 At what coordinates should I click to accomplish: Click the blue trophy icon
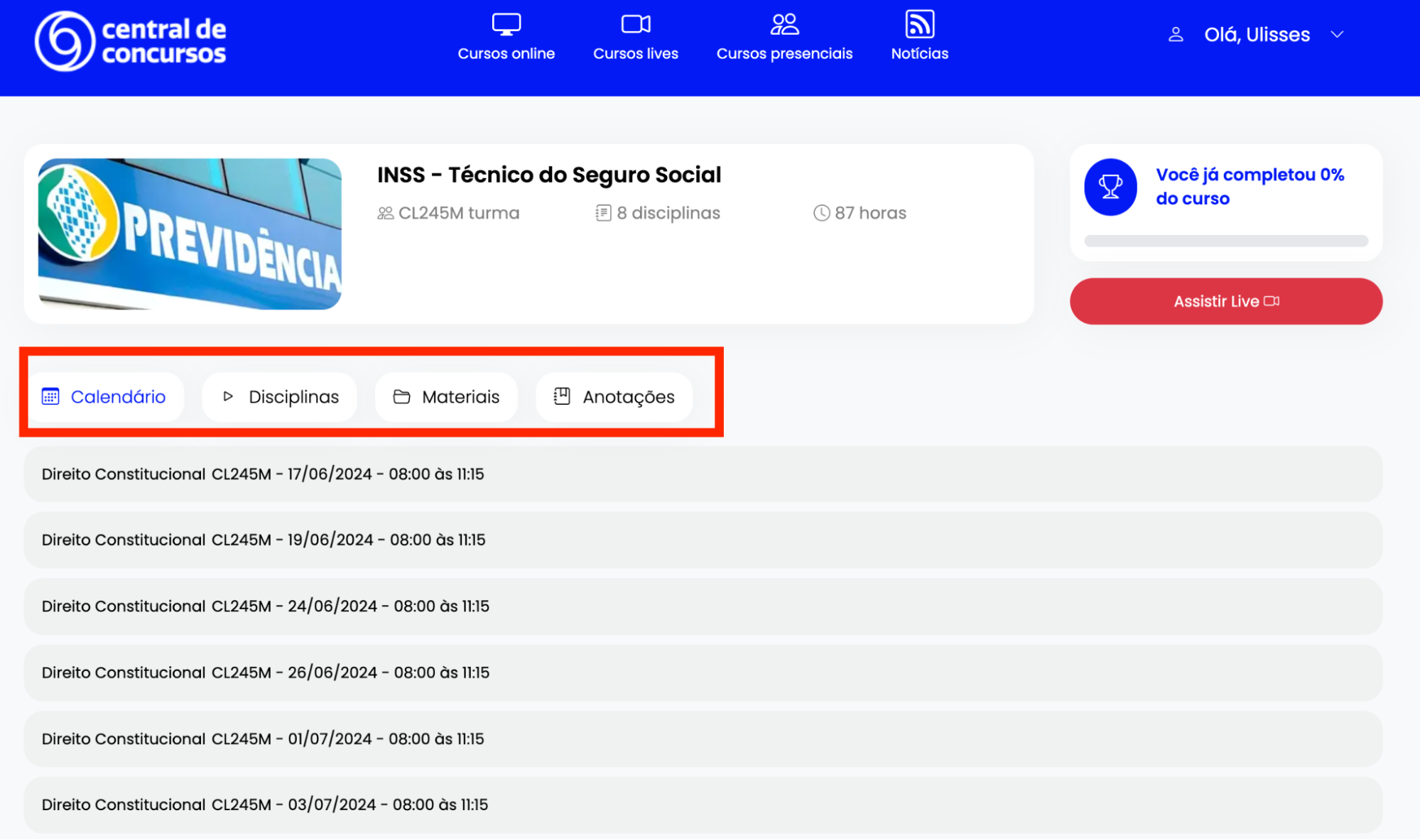(1110, 187)
